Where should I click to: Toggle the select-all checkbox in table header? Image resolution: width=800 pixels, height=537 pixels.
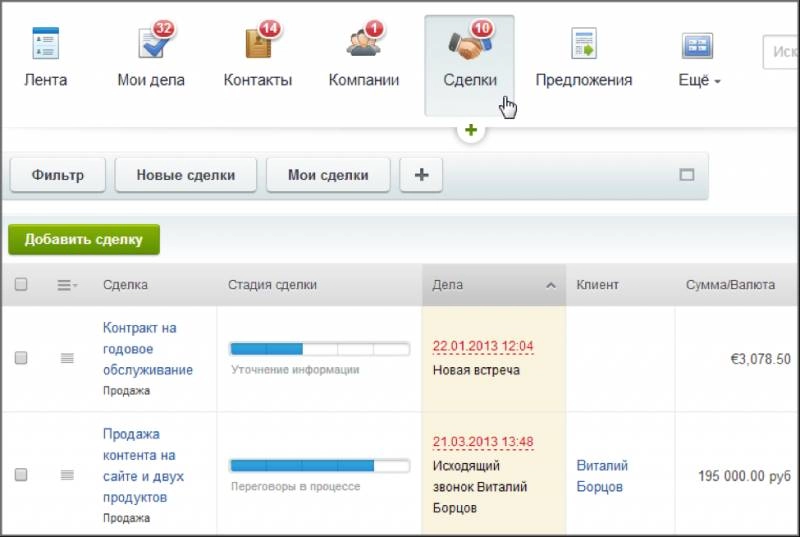(x=21, y=285)
